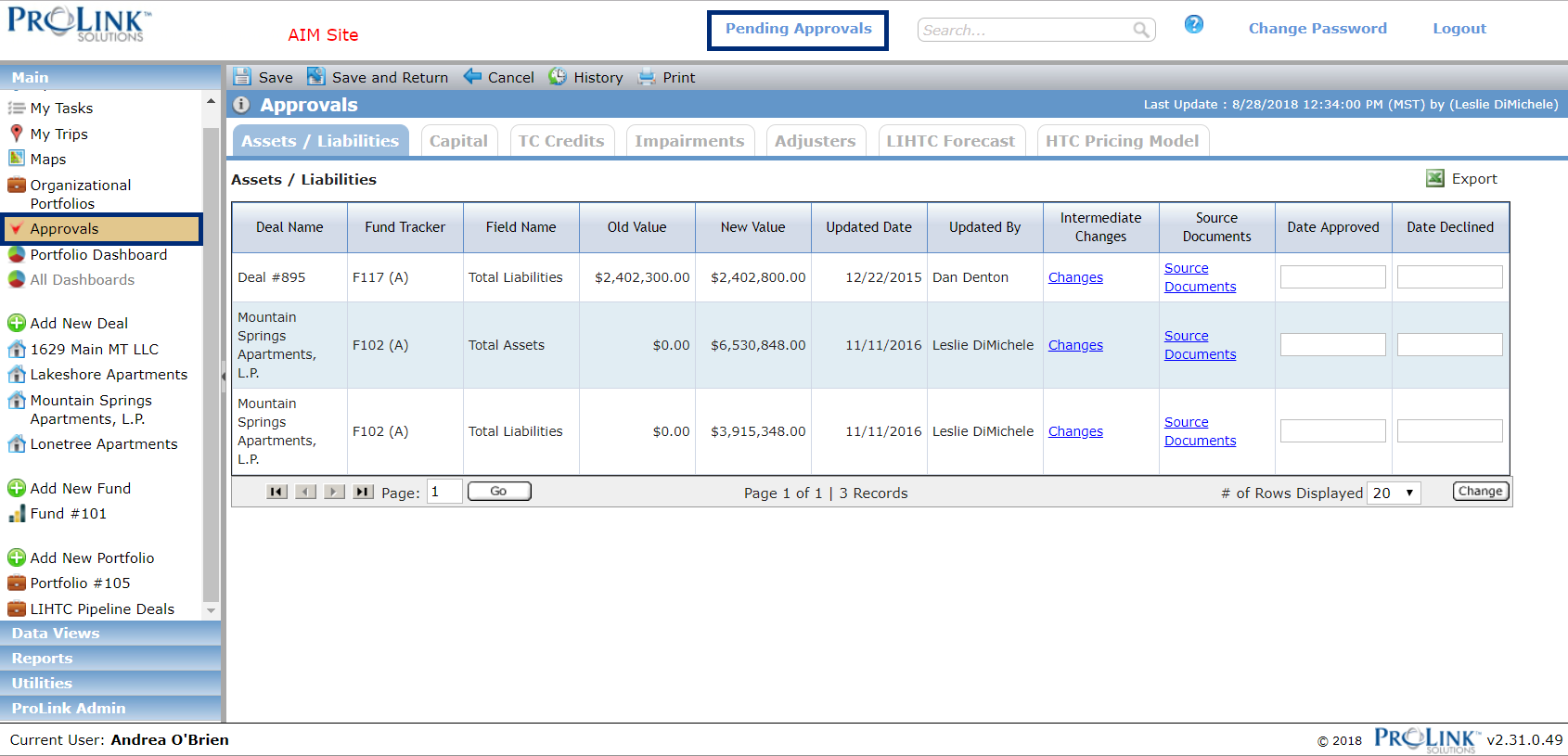
Task: Expand the Data Views sidebar section
Action: pos(110,633)
